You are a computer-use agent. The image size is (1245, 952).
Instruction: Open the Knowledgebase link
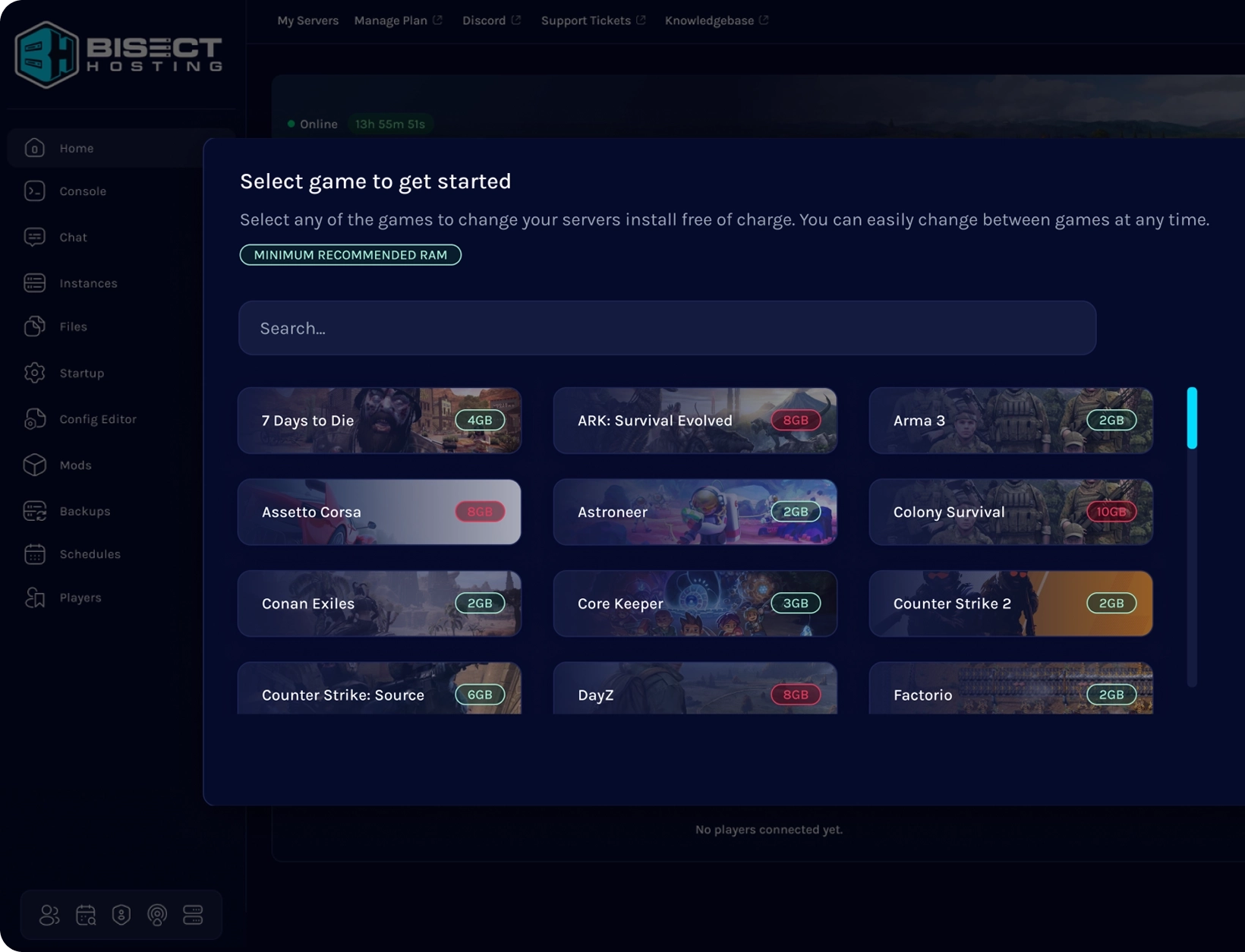(x=709, y=20)
